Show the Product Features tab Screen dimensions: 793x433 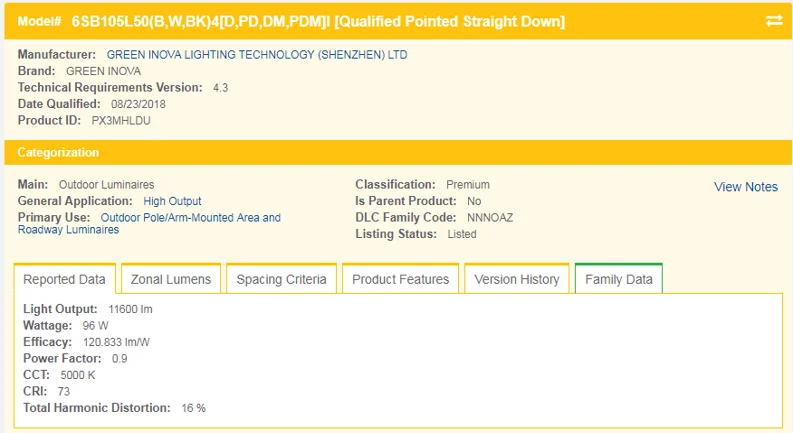point(401,280)
